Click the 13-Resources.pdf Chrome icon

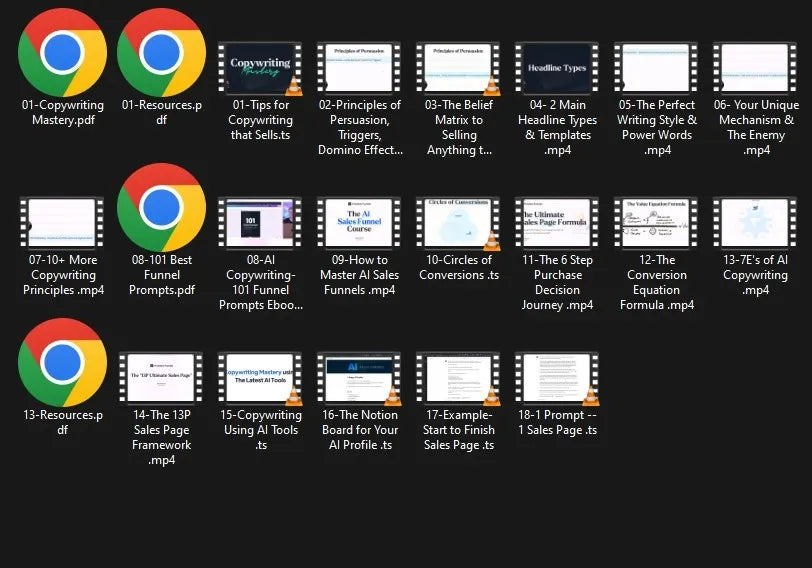(x=62, y=362)
